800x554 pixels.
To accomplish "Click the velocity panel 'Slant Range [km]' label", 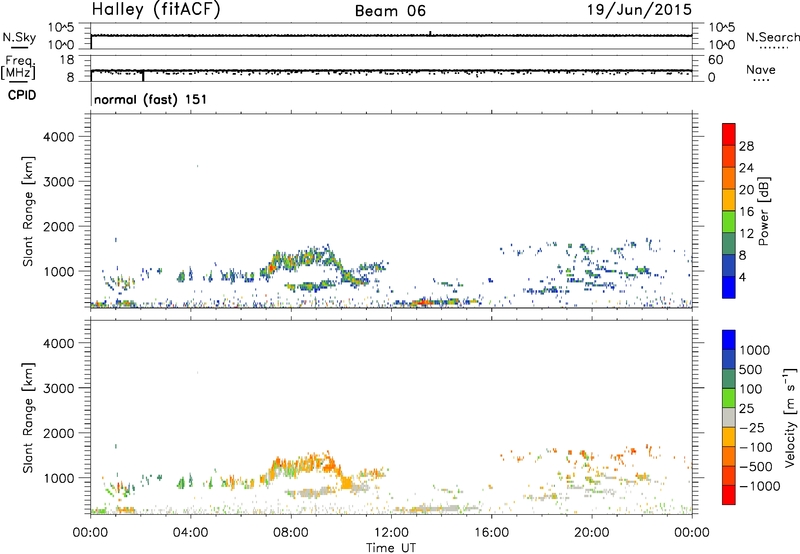I will coord(28,418).
